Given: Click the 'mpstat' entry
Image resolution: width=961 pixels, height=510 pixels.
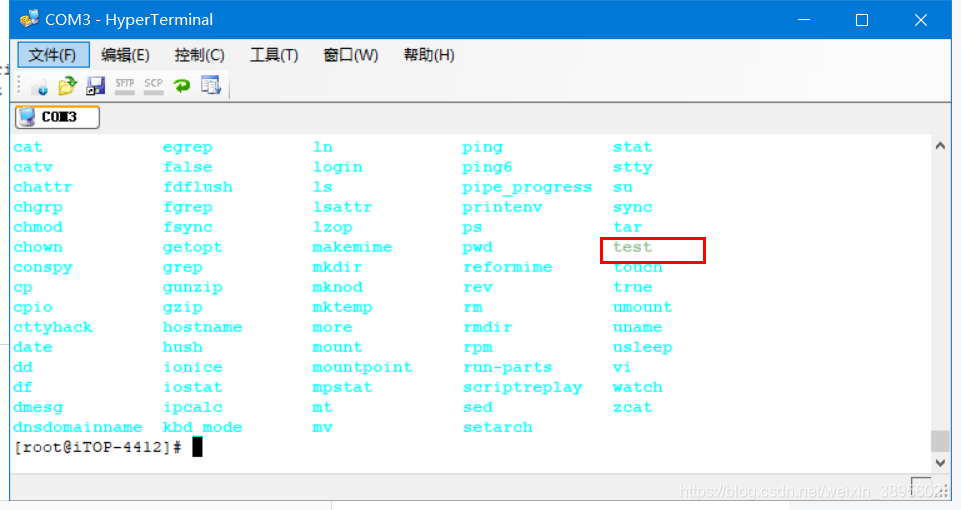Looking at the screenshot, I should click(x=342, y=387).
